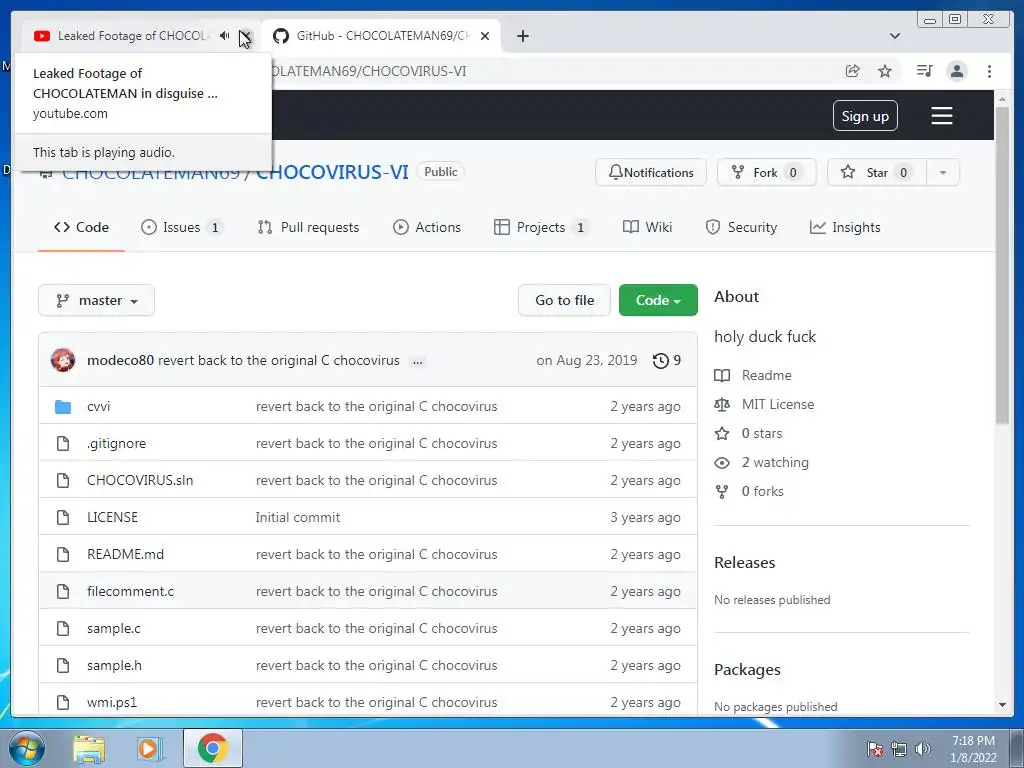This screenshot has width=1024, height=768.
Task: Open the commit history showing 9 commits
Action: point(667,360)
